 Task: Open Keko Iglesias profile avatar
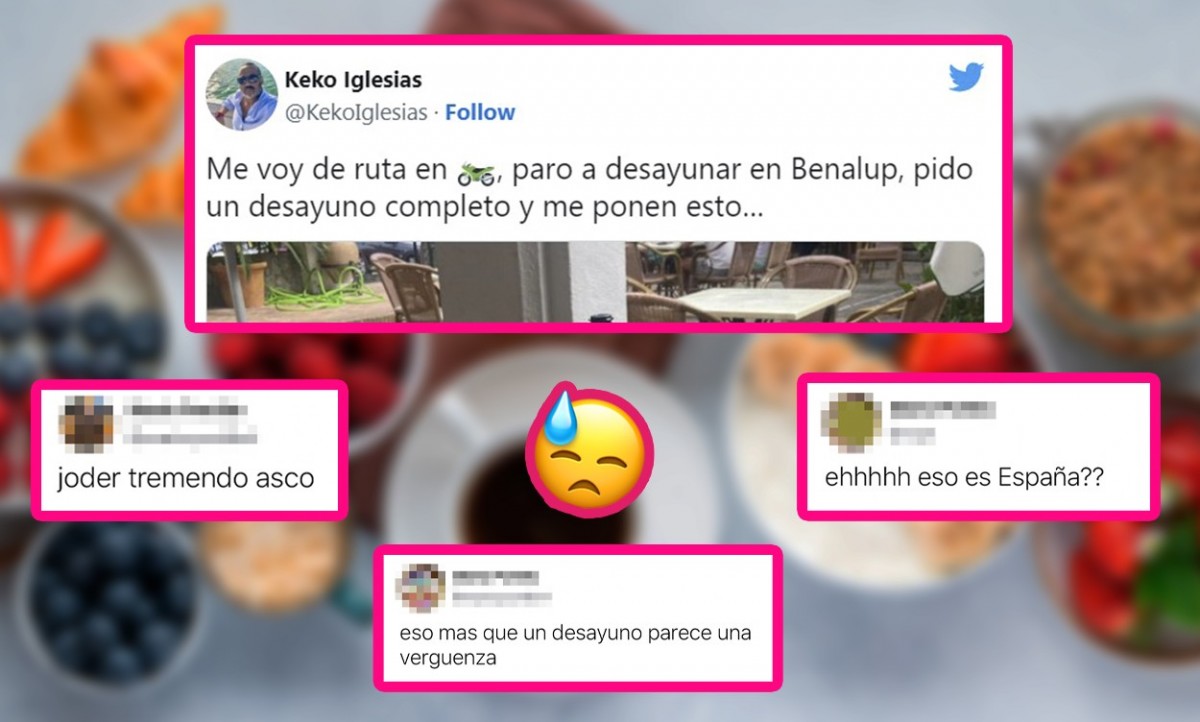pyautogui.click(x=241, y=94)
